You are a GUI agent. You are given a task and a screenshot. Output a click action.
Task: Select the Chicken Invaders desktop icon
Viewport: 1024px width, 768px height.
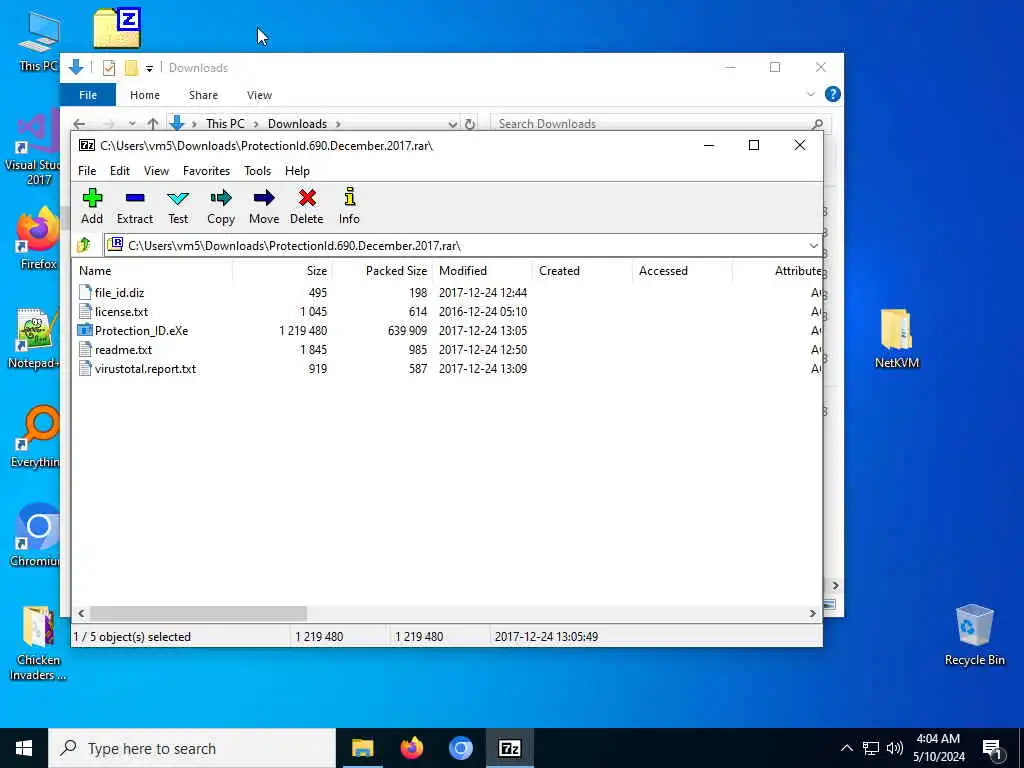pos(38,643)
